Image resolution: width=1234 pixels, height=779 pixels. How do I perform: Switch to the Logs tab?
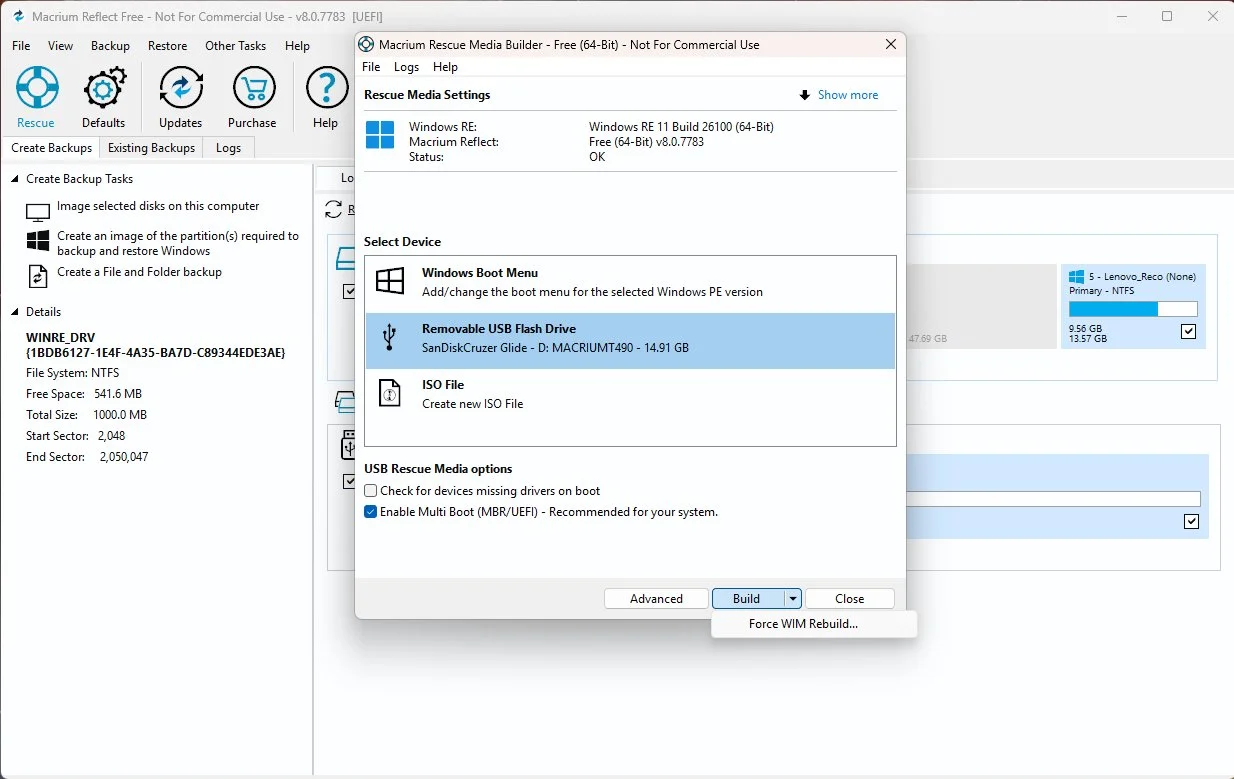point(228,148)
